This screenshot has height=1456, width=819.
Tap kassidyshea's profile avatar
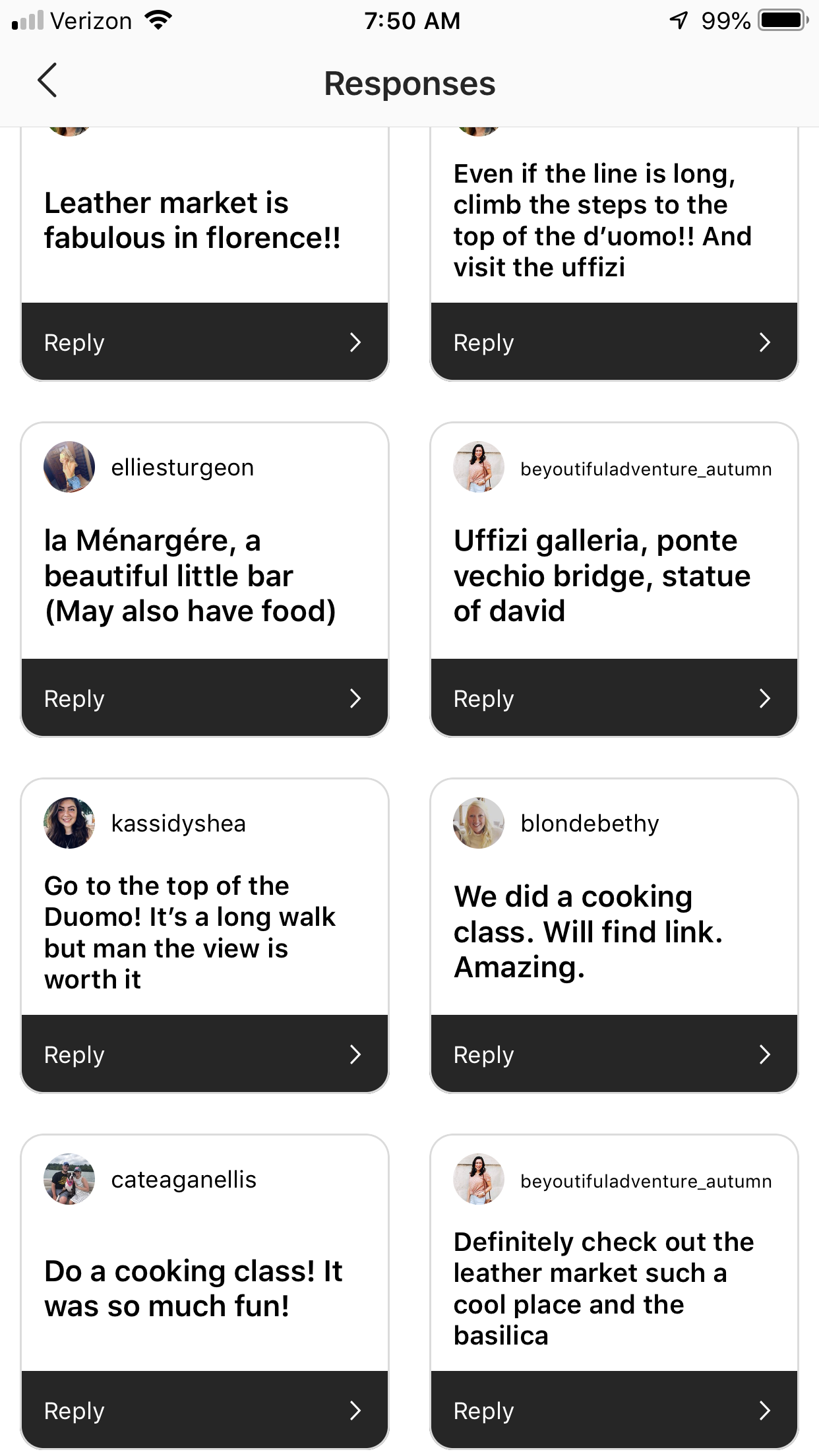[69, 823]
